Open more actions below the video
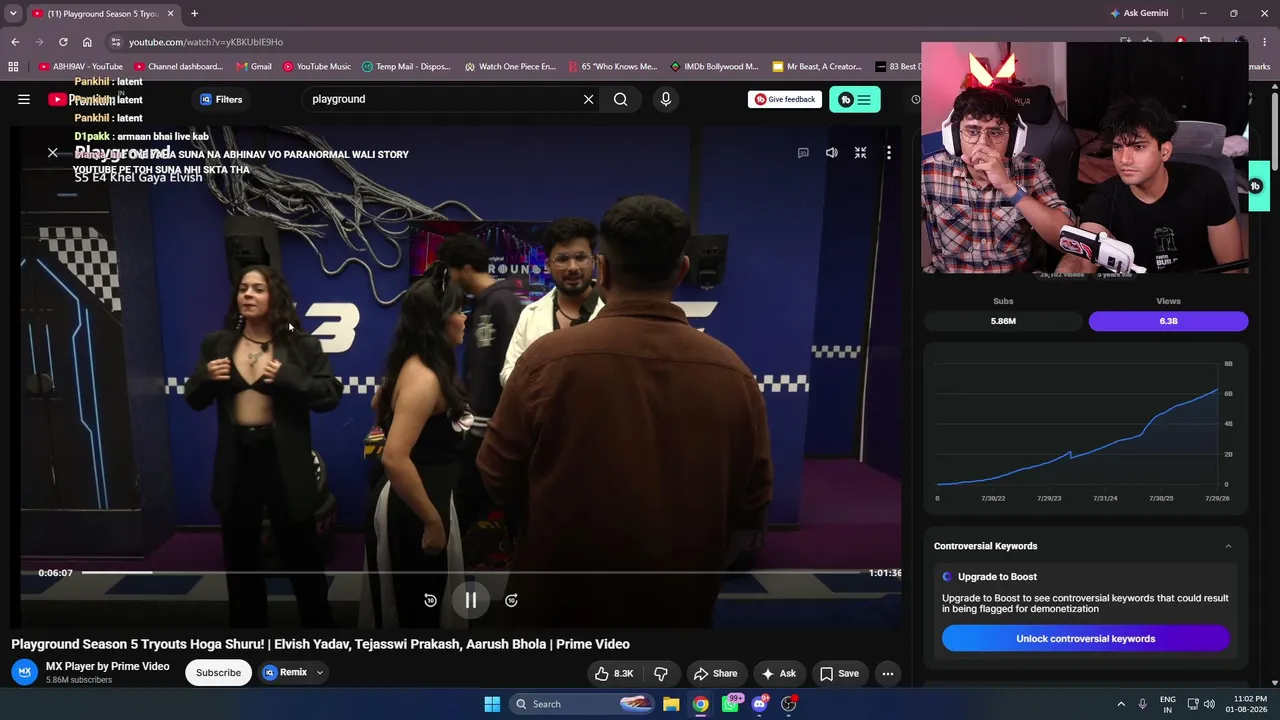Image resolution: width=1280 pixels, height=720 pixels. [887, 673]
